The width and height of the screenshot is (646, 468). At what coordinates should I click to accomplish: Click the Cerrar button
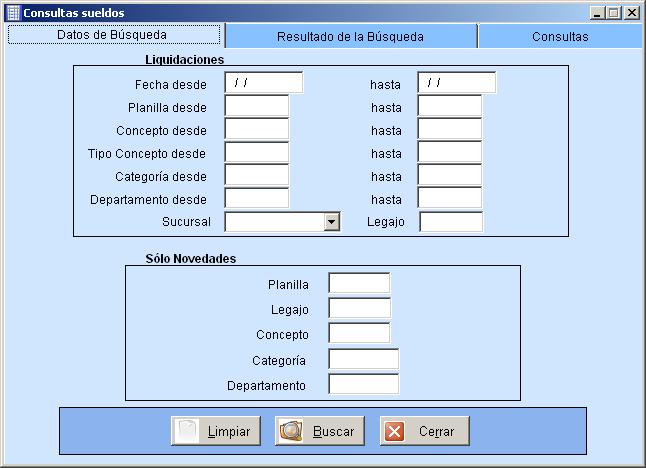pos(424,431)
